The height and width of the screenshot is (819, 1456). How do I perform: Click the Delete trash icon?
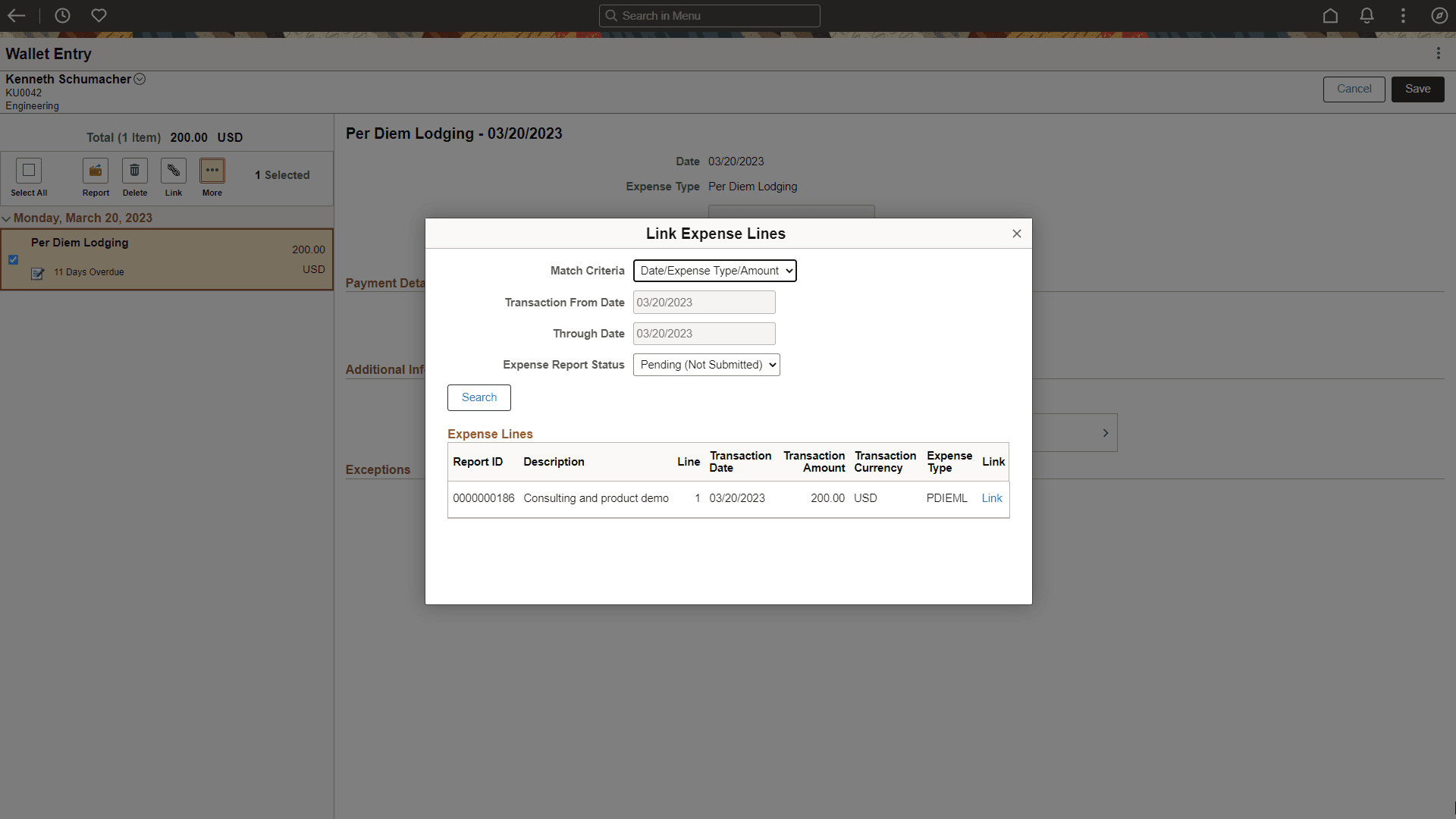click(x=134, y=171)
